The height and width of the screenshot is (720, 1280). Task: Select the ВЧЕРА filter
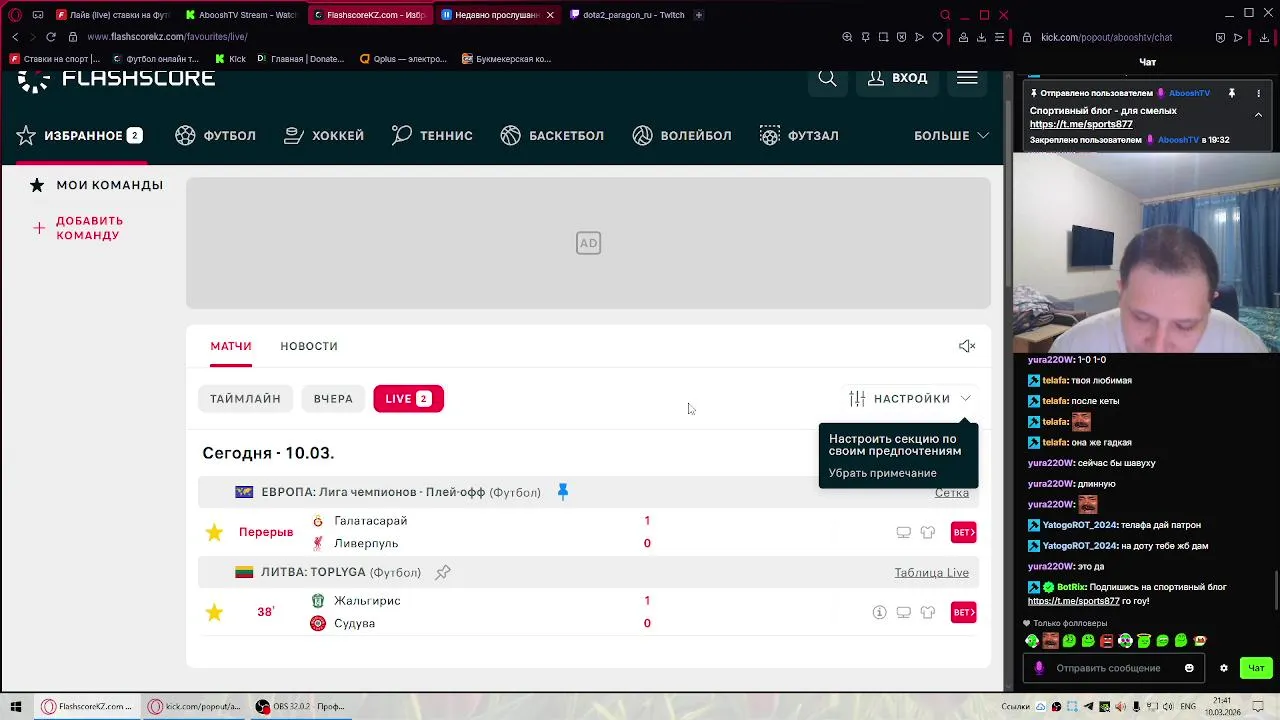point(333,399)
